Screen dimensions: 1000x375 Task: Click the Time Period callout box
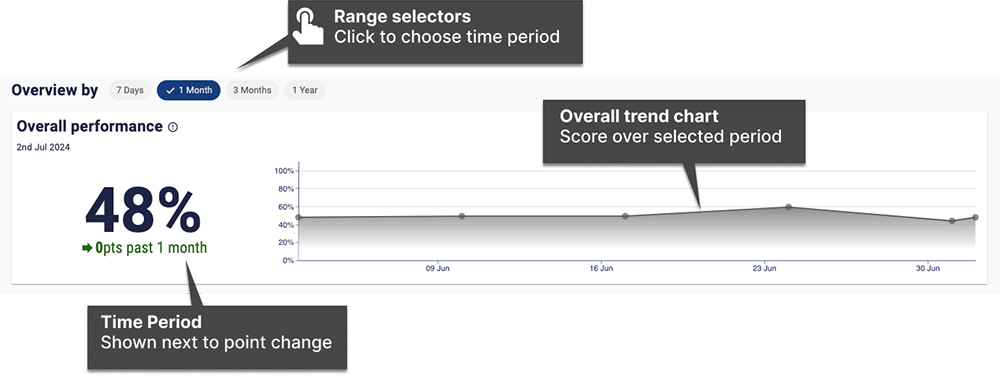point(217,337)
